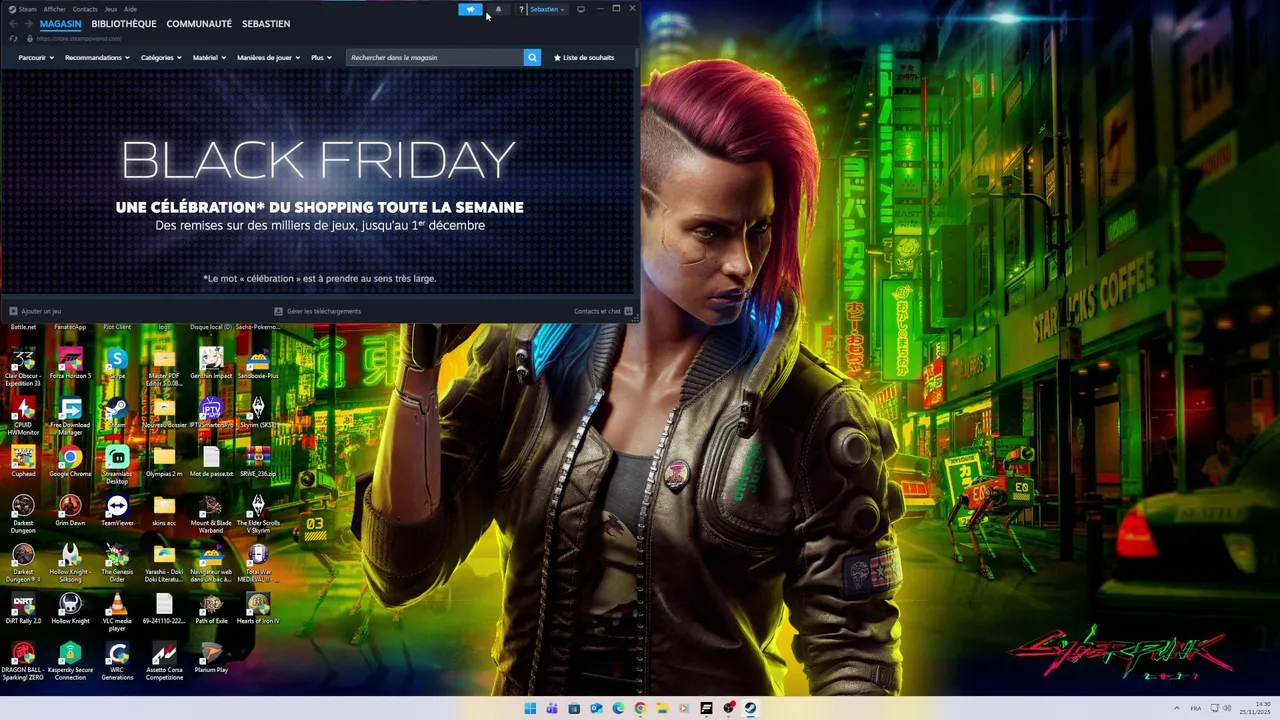This screenshot has width=1280, height=720.
Task: Open the Forza Horizon 5 desktop icon
Action: tap(70, 363)
